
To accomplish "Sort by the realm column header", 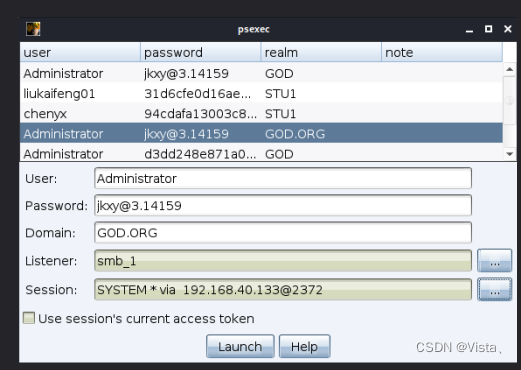I will coord(321,52).
